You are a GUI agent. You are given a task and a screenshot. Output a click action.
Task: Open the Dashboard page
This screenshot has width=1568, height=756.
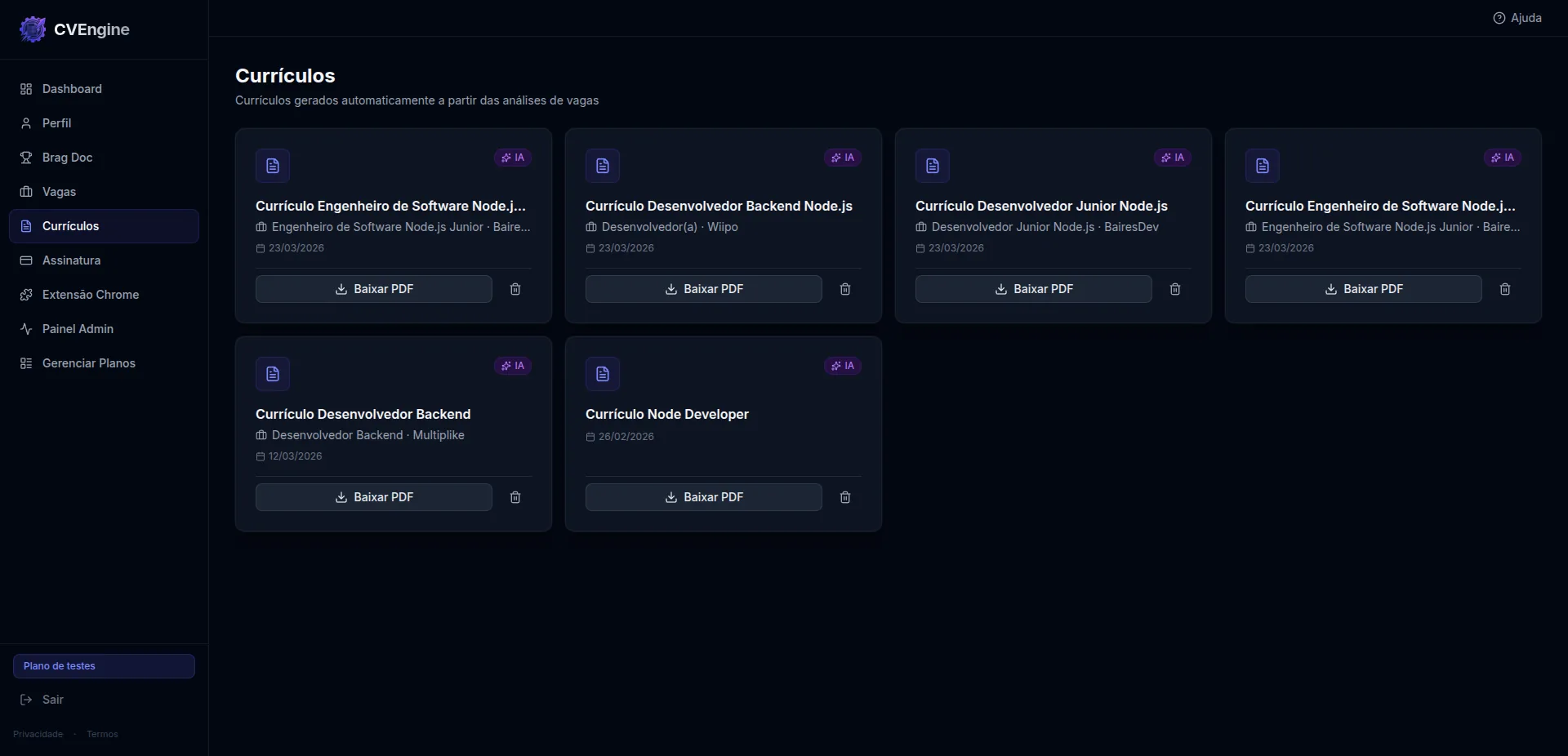(72, 89)
